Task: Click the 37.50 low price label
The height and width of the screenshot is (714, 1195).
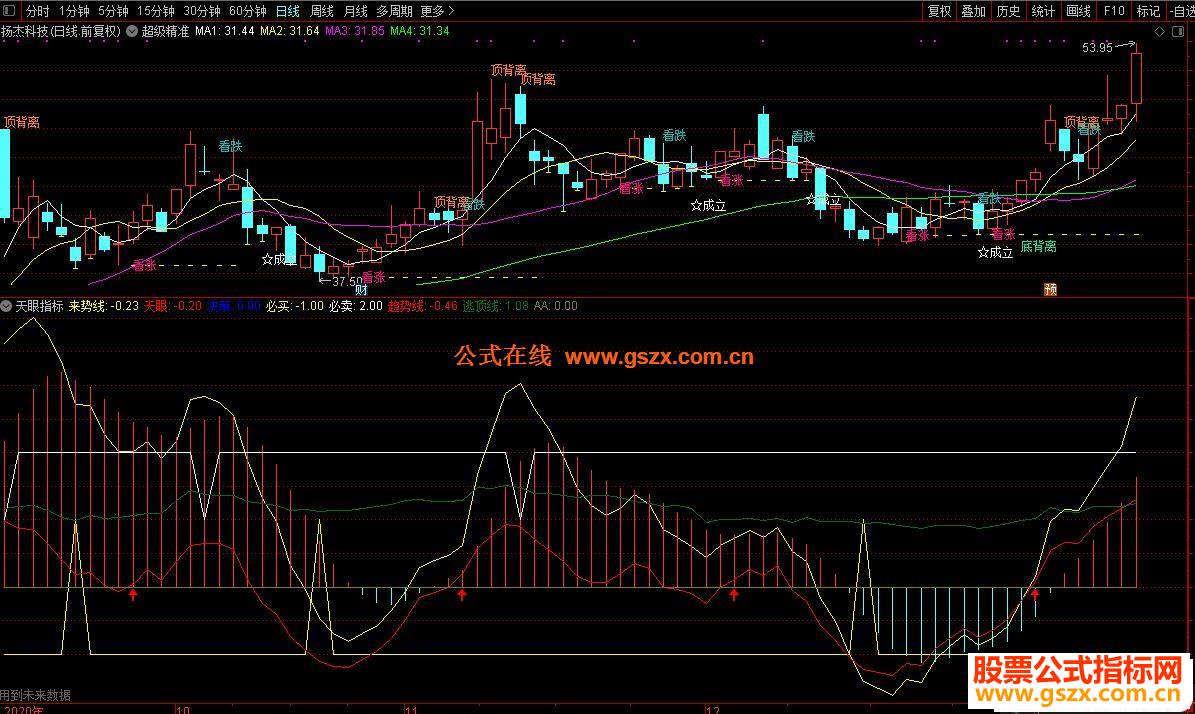Action: [348, 281]
